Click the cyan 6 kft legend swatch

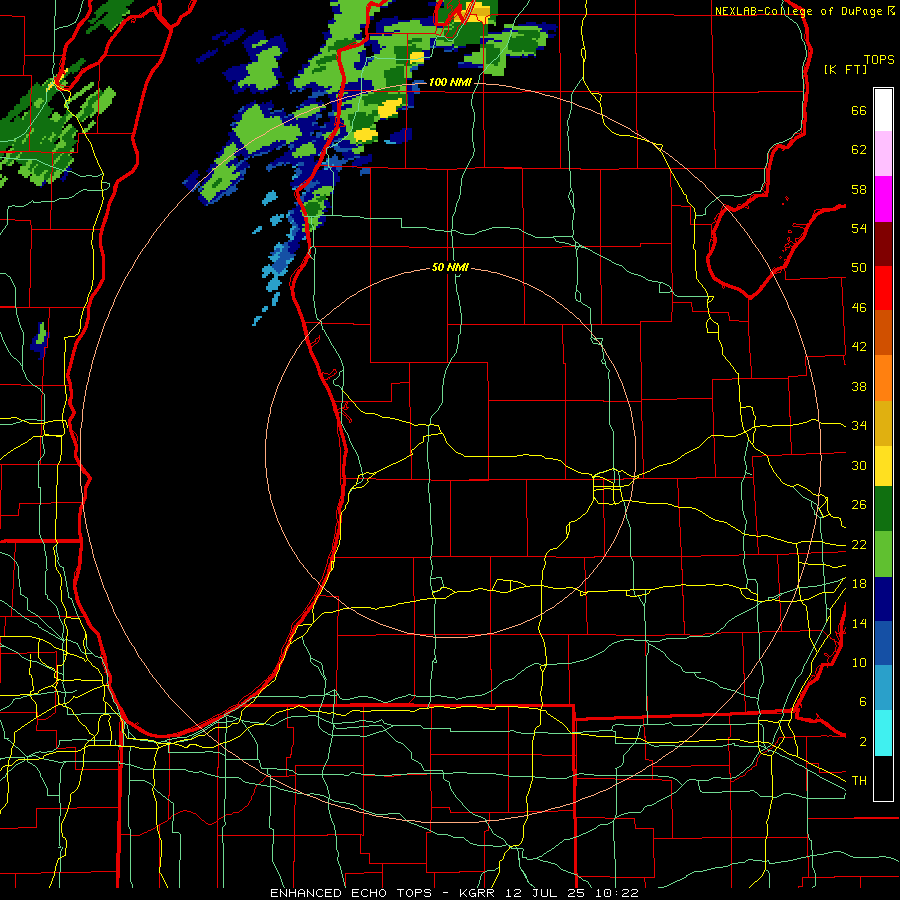click(x=883, y=733)
